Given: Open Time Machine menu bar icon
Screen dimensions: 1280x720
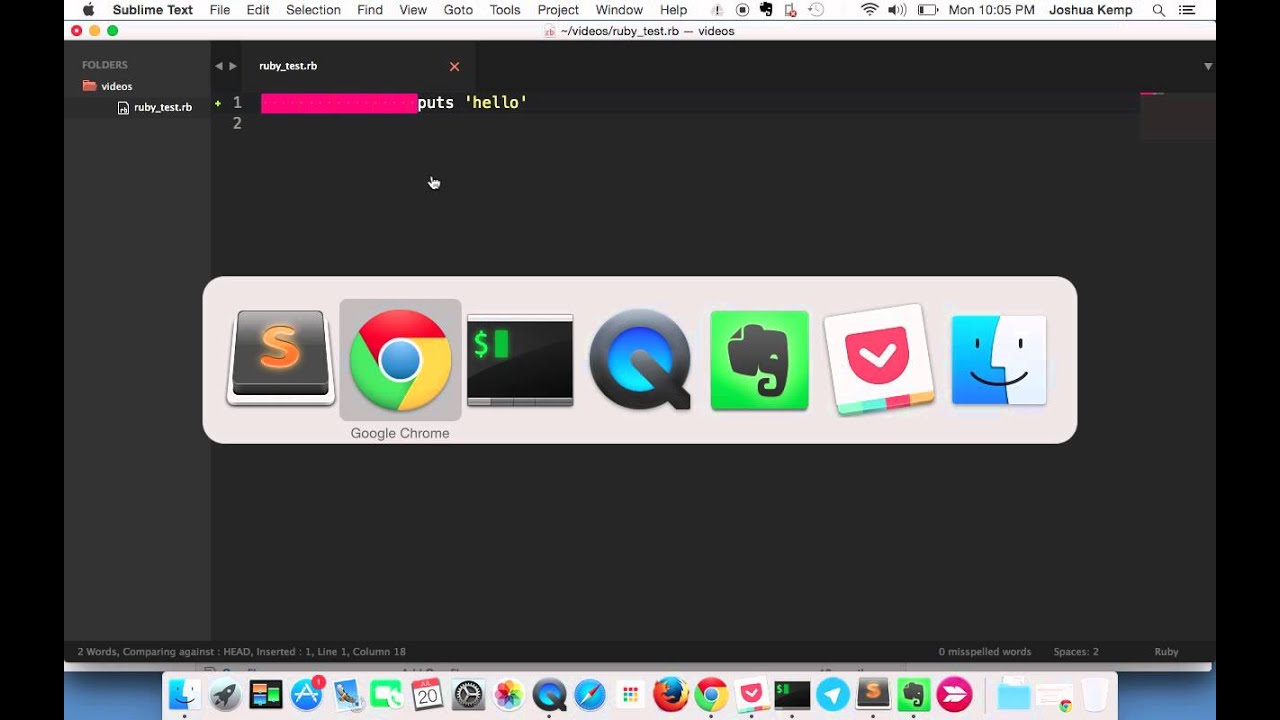Looking at the screenshot, I should 816,10.
